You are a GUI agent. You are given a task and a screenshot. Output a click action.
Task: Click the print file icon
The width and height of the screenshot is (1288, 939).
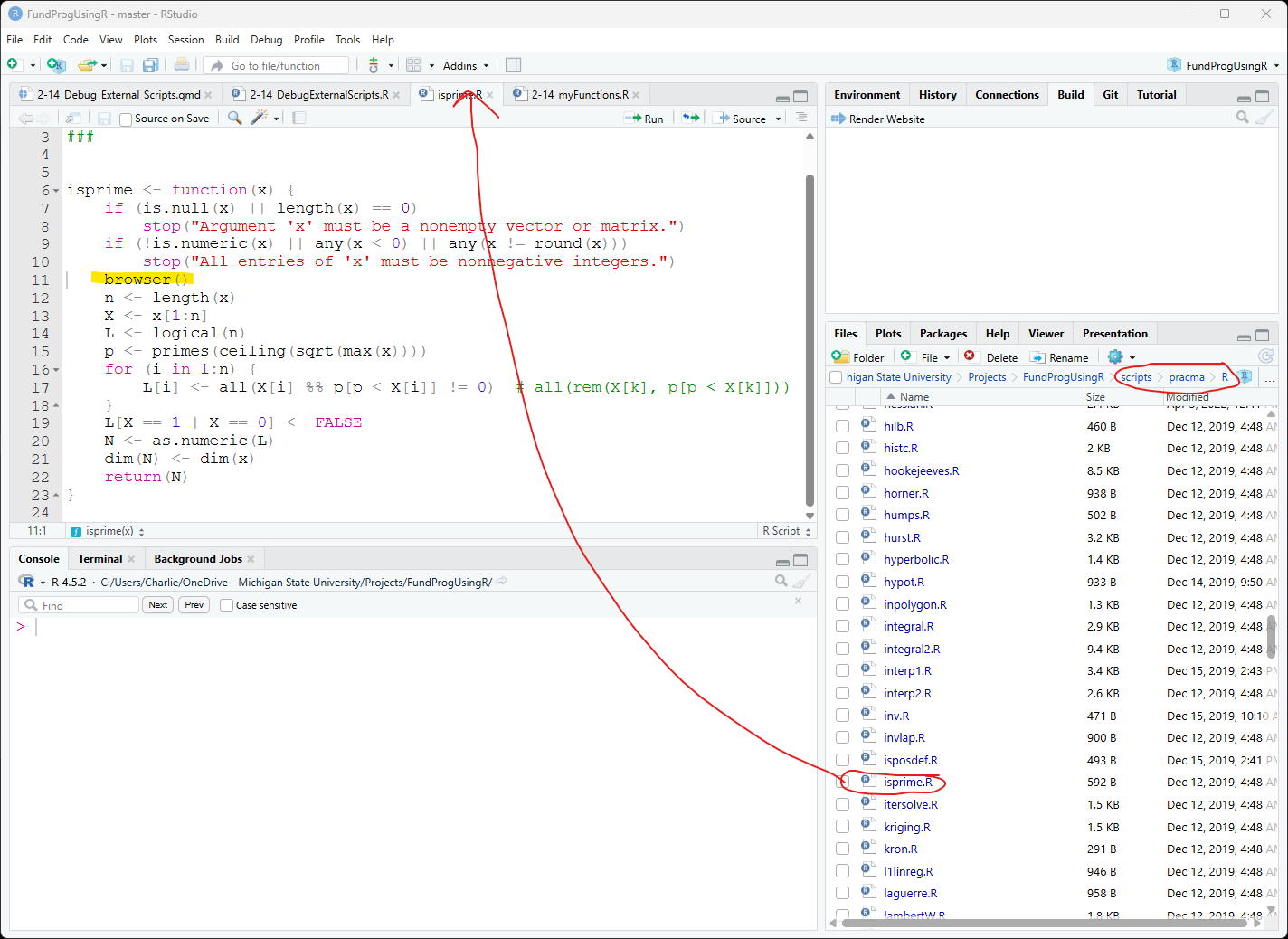click(182, 65)
